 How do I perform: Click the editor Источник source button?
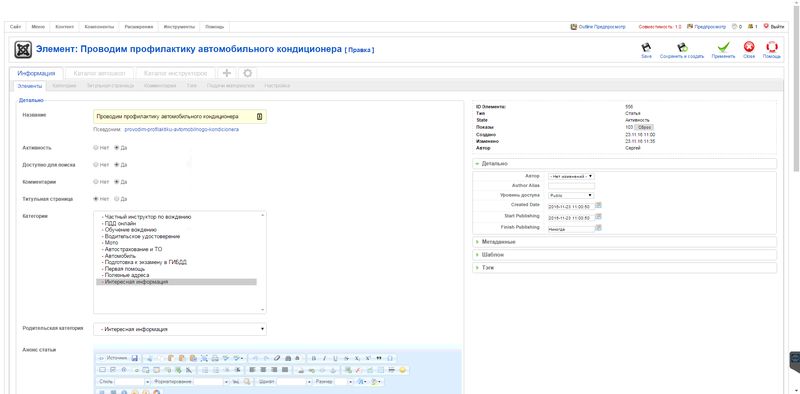point(113,358)
